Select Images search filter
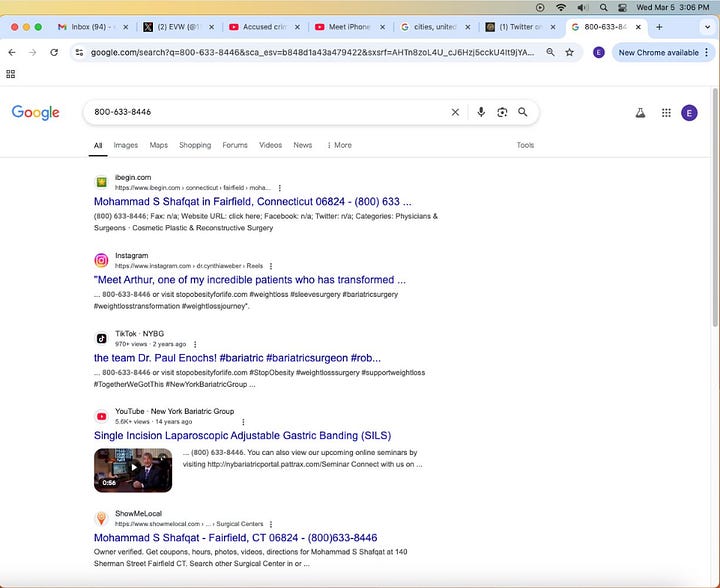The height and width of the screenshot is (588, 720). pos(125,145)
